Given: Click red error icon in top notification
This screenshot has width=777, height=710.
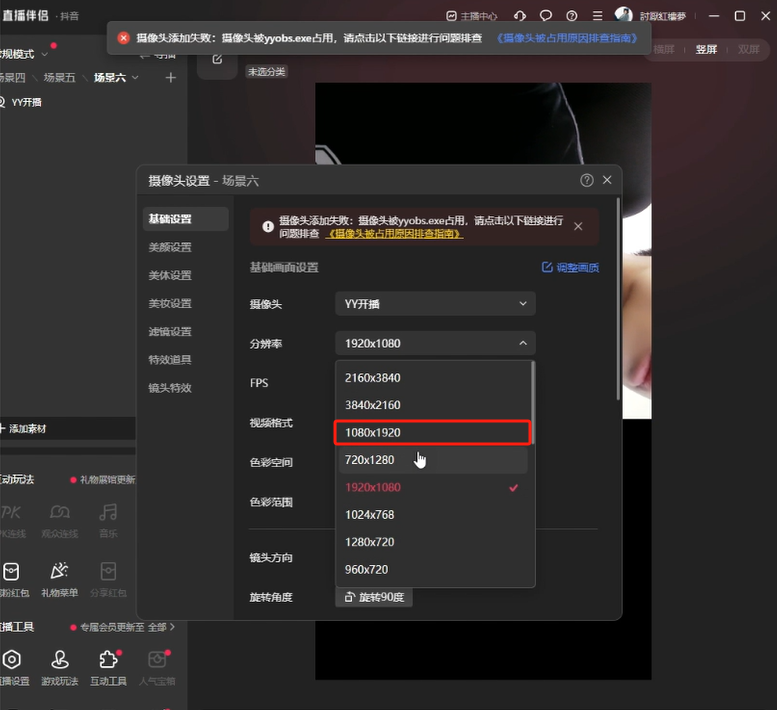Looking at the screenshot, I should (x=123, y=38).
